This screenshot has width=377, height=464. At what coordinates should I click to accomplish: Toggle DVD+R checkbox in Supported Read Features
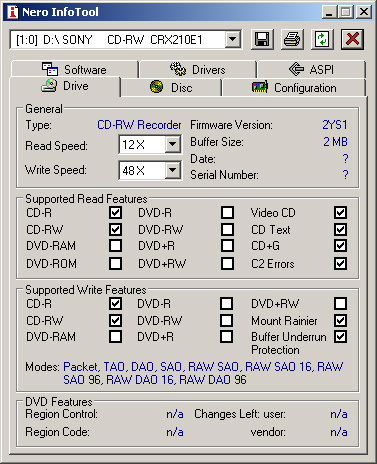227,246
